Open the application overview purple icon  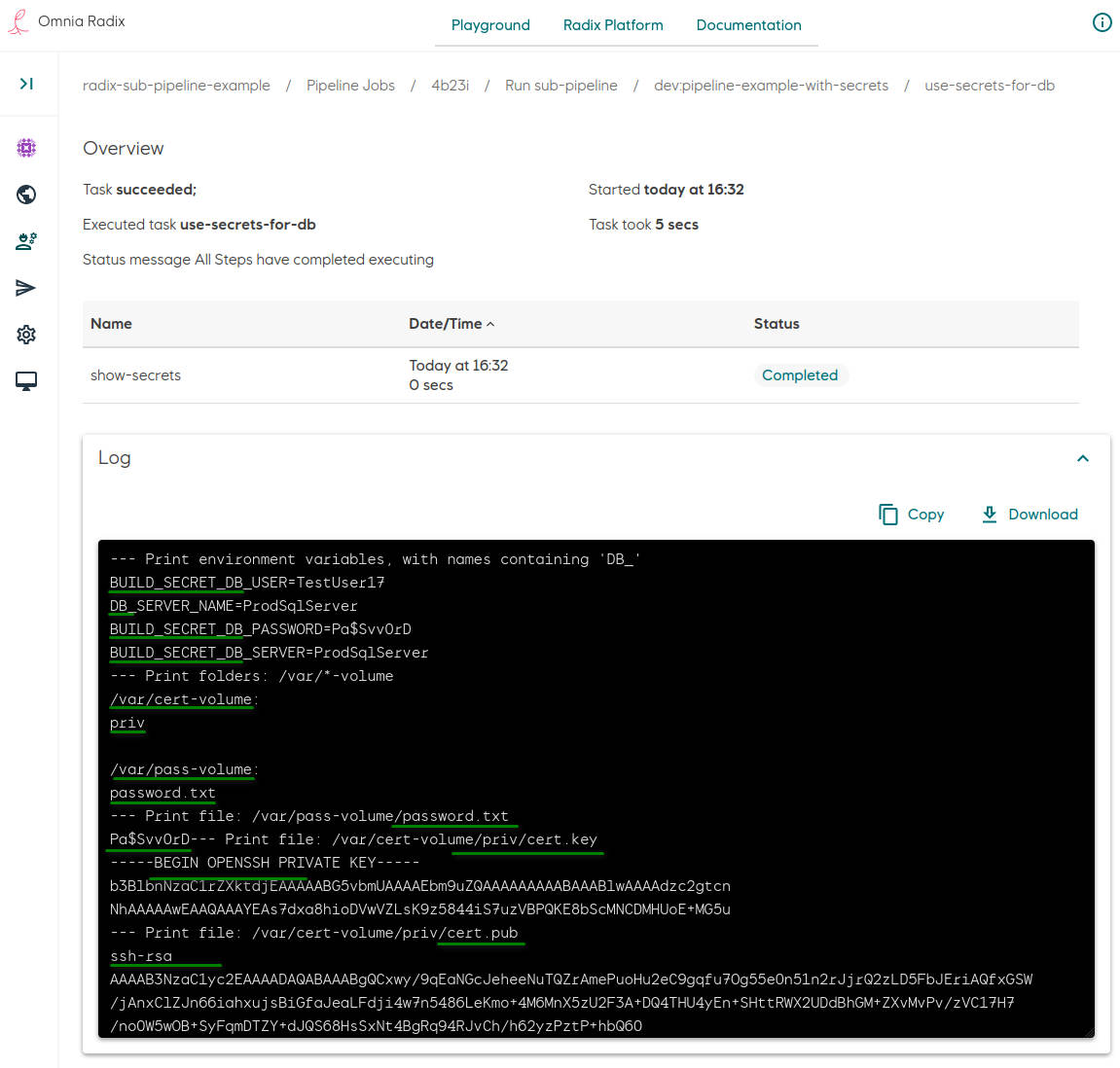point(26,148)
